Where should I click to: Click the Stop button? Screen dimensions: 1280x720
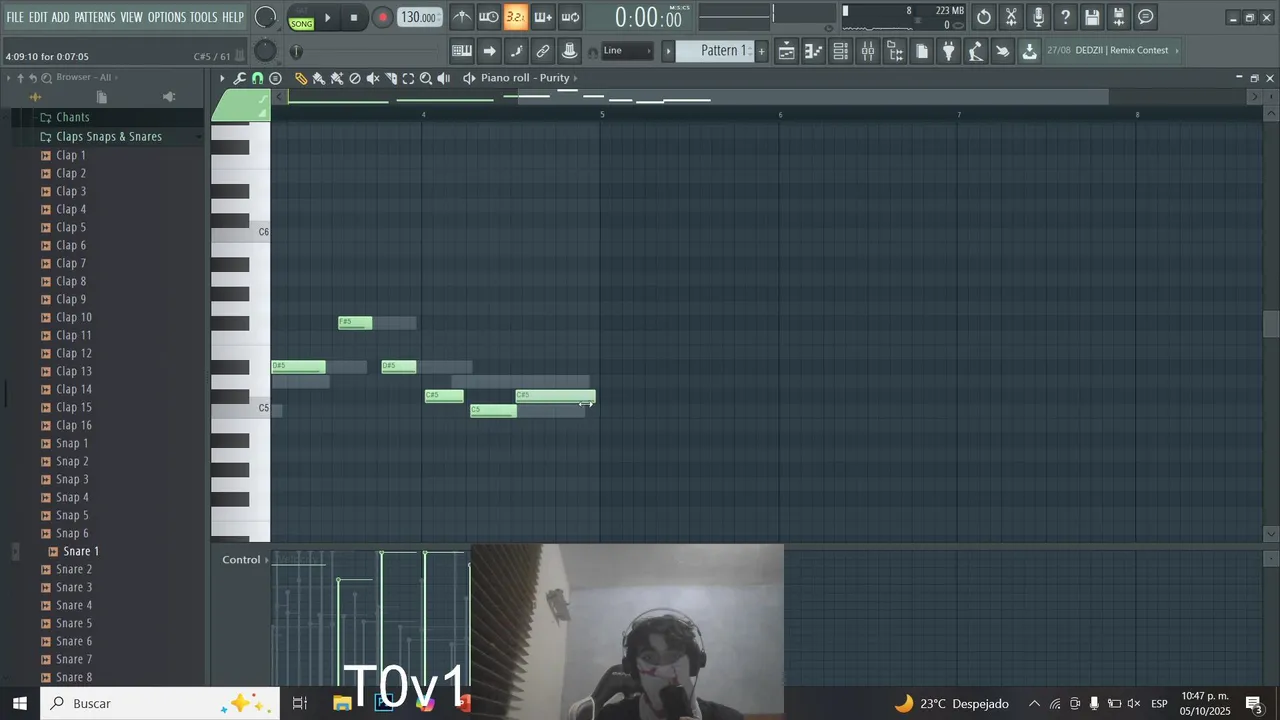click(354, 17)
